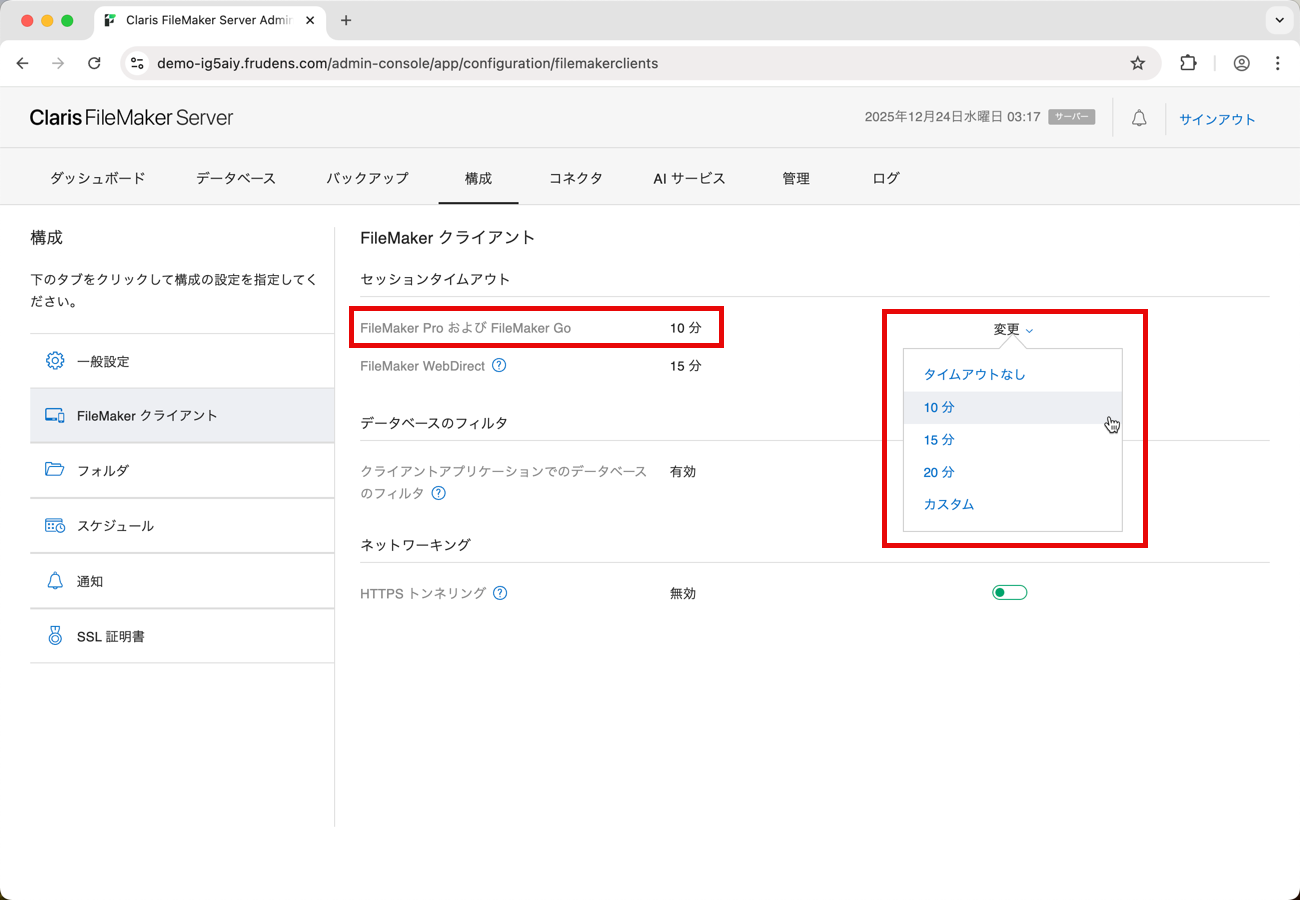Select FileMaker クライアント in the sidebar

point(182,415)
